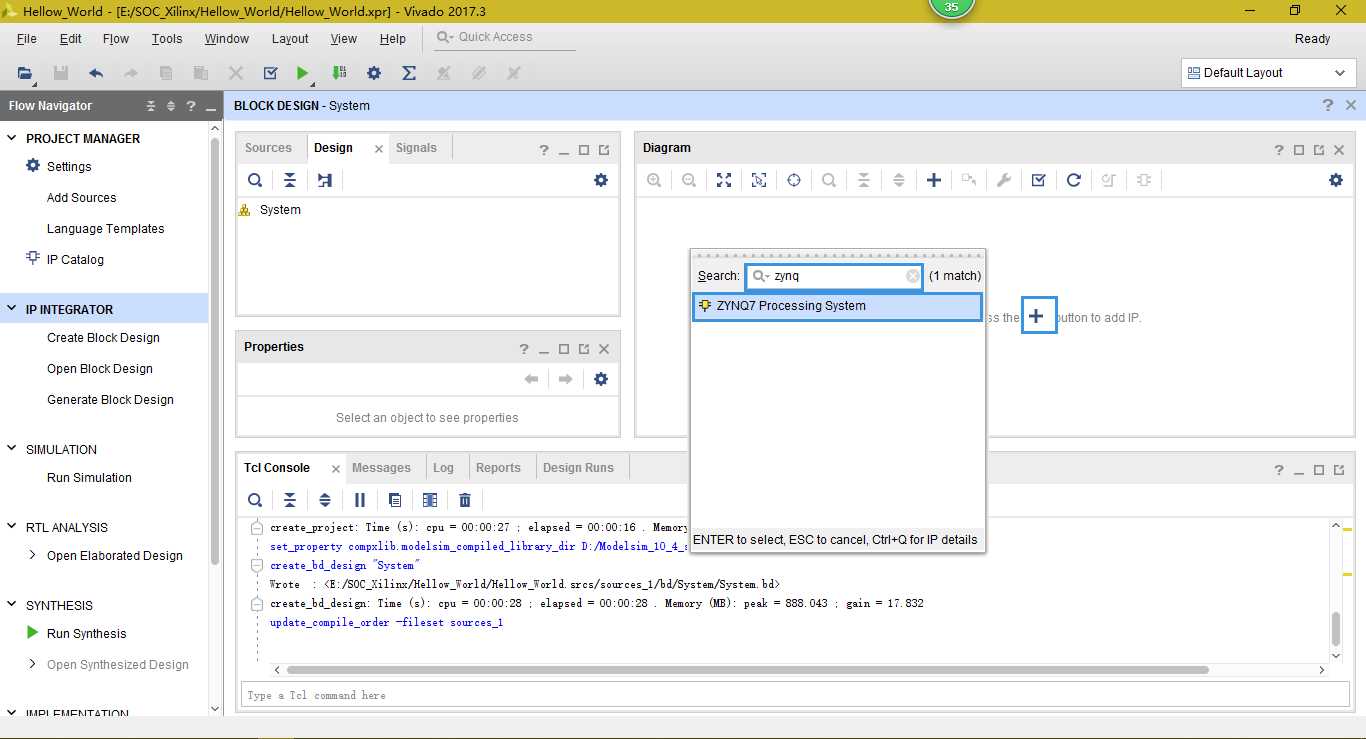Viewport: 1366px width, 739px height.
Task: Open Design panel settings gear
Action: [x=600, y=180]
